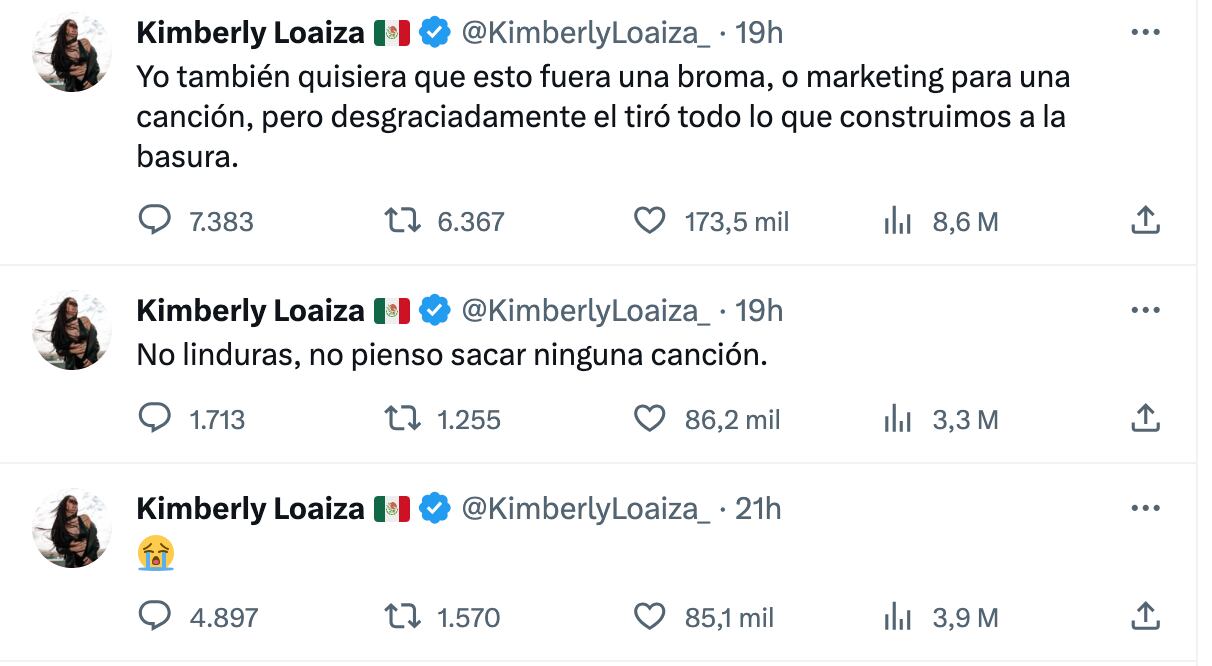The width and height of the screenshot is (1212, 666).
Task: Open the 21h timestamp of the third tweet
Action: [758, 509]
